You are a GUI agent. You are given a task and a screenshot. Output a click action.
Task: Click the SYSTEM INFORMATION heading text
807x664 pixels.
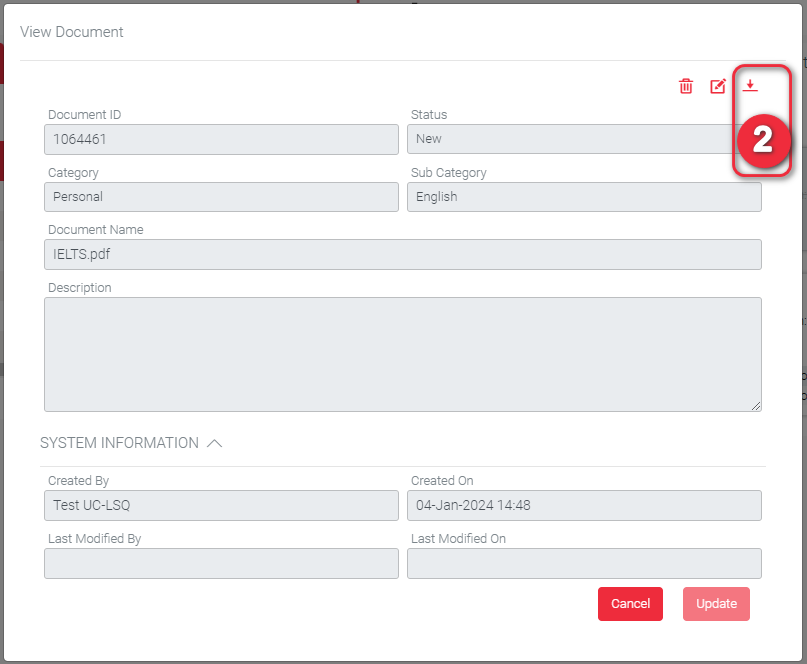[x=119, y=443]
